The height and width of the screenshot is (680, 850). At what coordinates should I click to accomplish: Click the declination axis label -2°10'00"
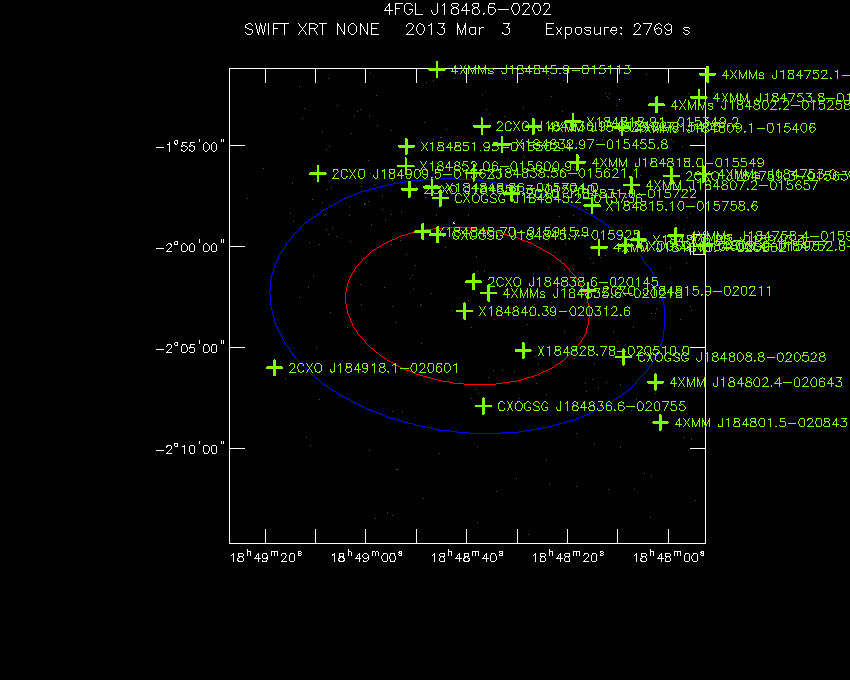(x=190, y=449)
